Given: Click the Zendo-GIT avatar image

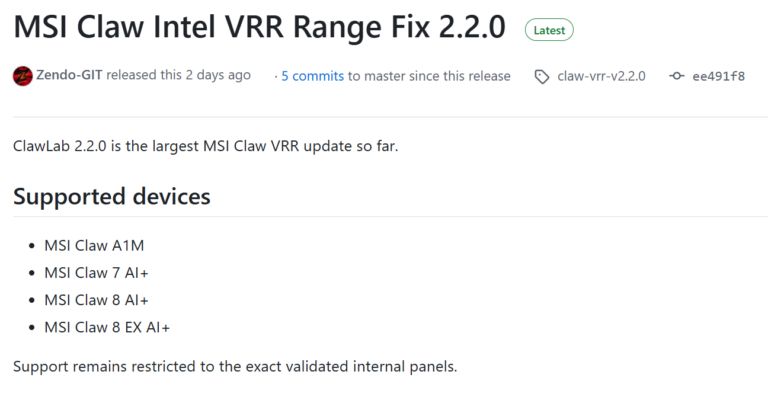Looking at the screenshot, I should coord(23,76).
